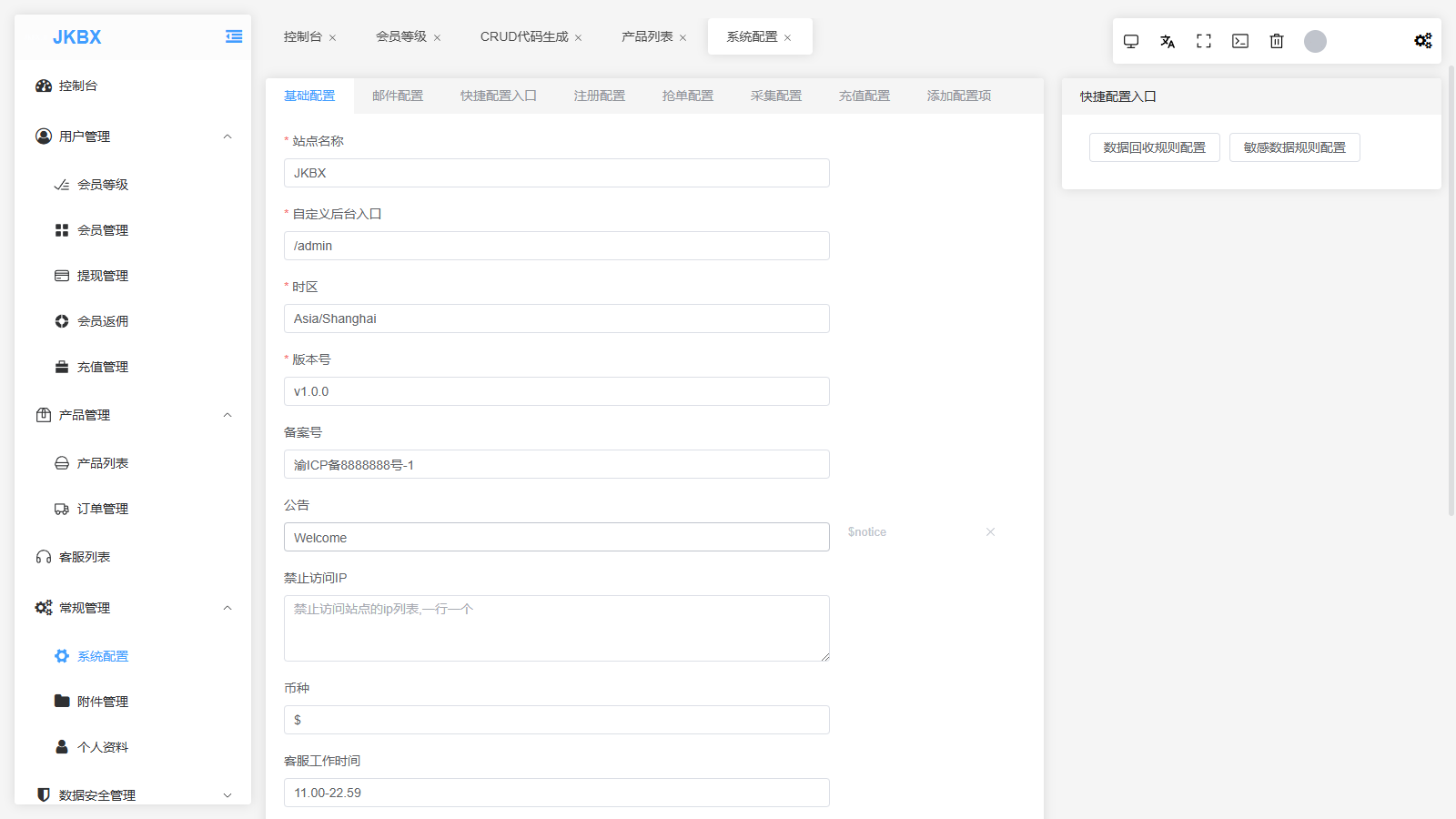Open the terminal icon in header
Screen dimensions: 1456x819
tap(1240, 41)
